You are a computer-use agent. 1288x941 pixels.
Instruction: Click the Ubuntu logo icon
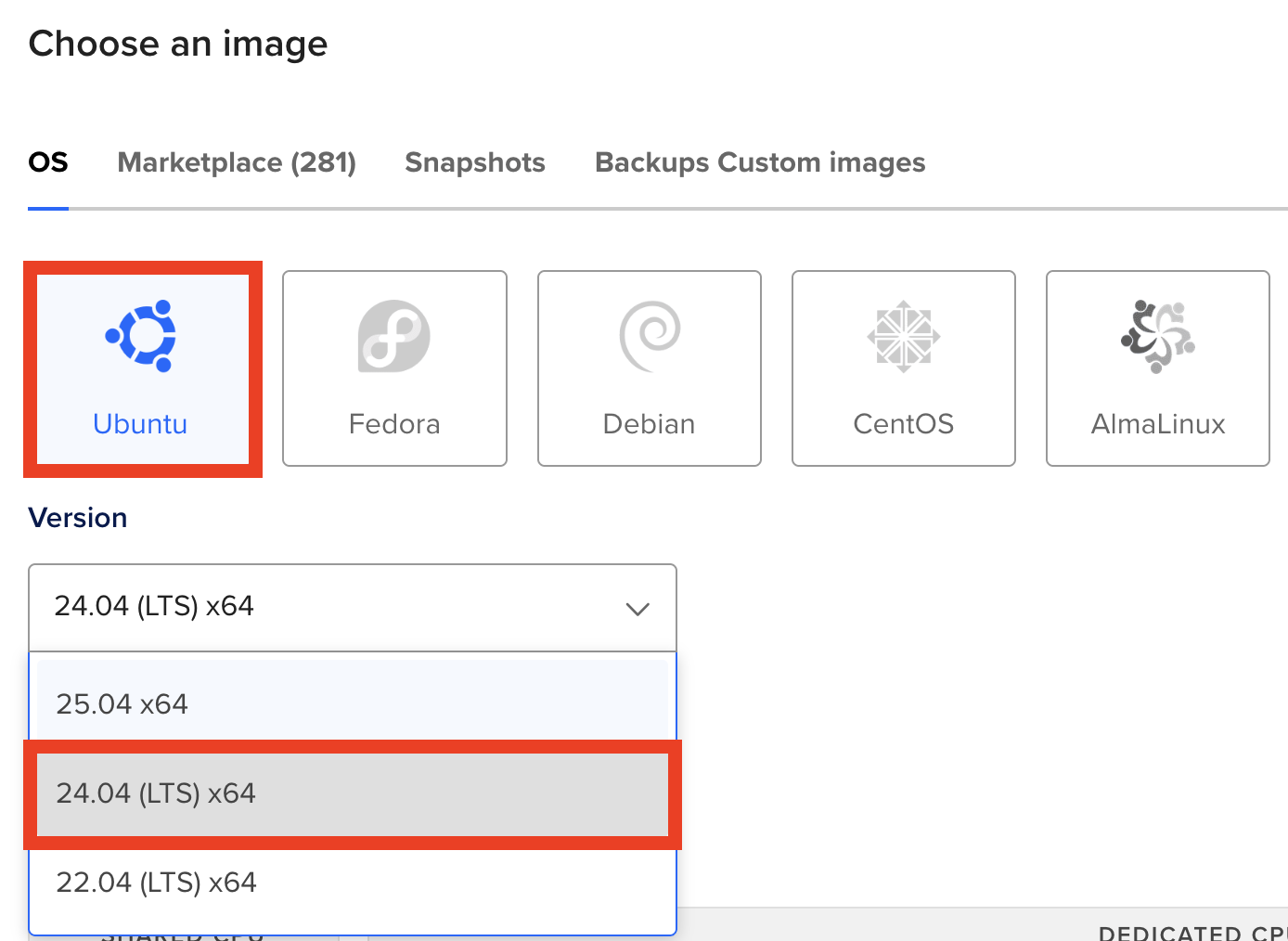[x=141, y=336]
